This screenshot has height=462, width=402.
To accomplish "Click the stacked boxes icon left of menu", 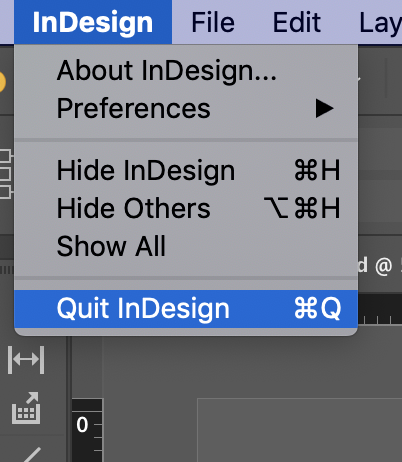I will [x=6, y=174].
